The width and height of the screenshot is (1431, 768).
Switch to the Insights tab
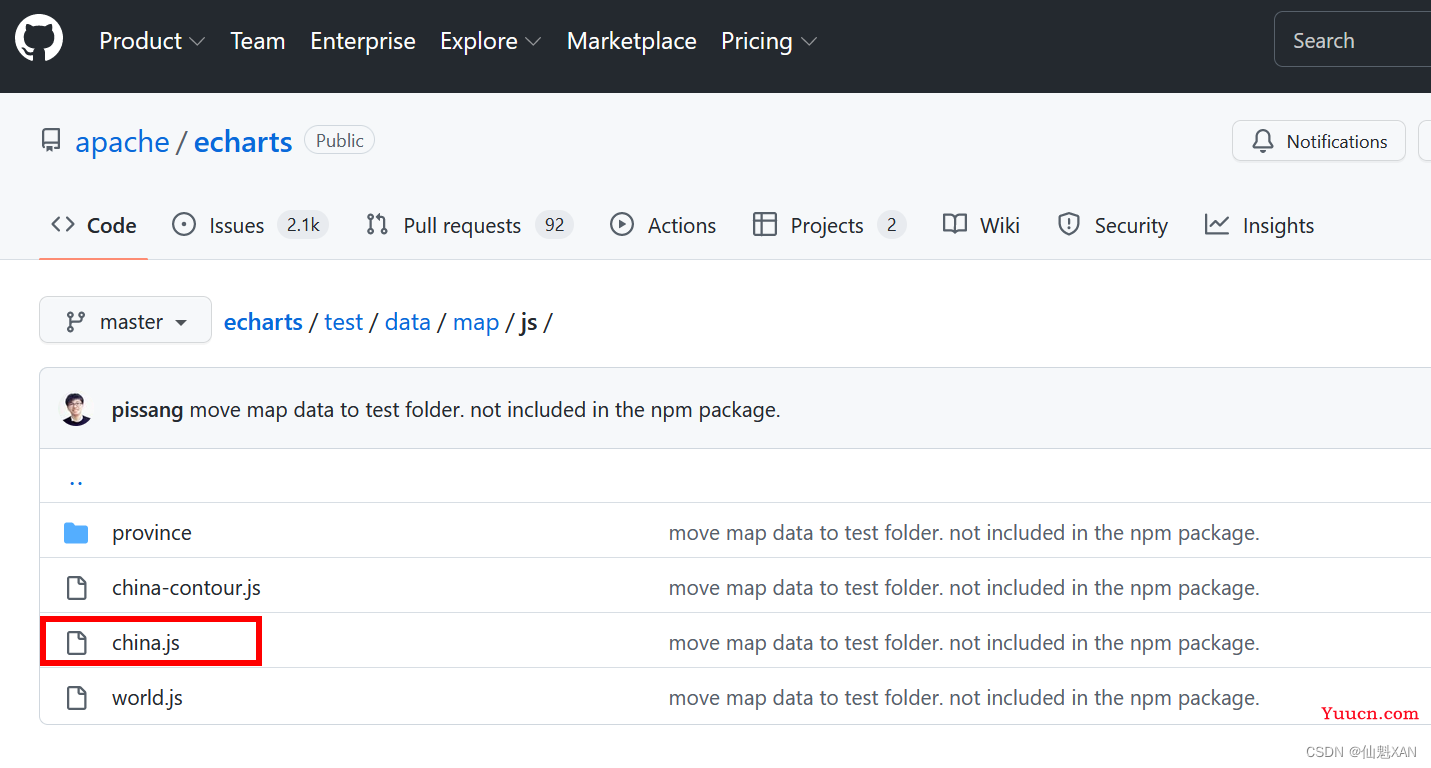coord(1259,226)
